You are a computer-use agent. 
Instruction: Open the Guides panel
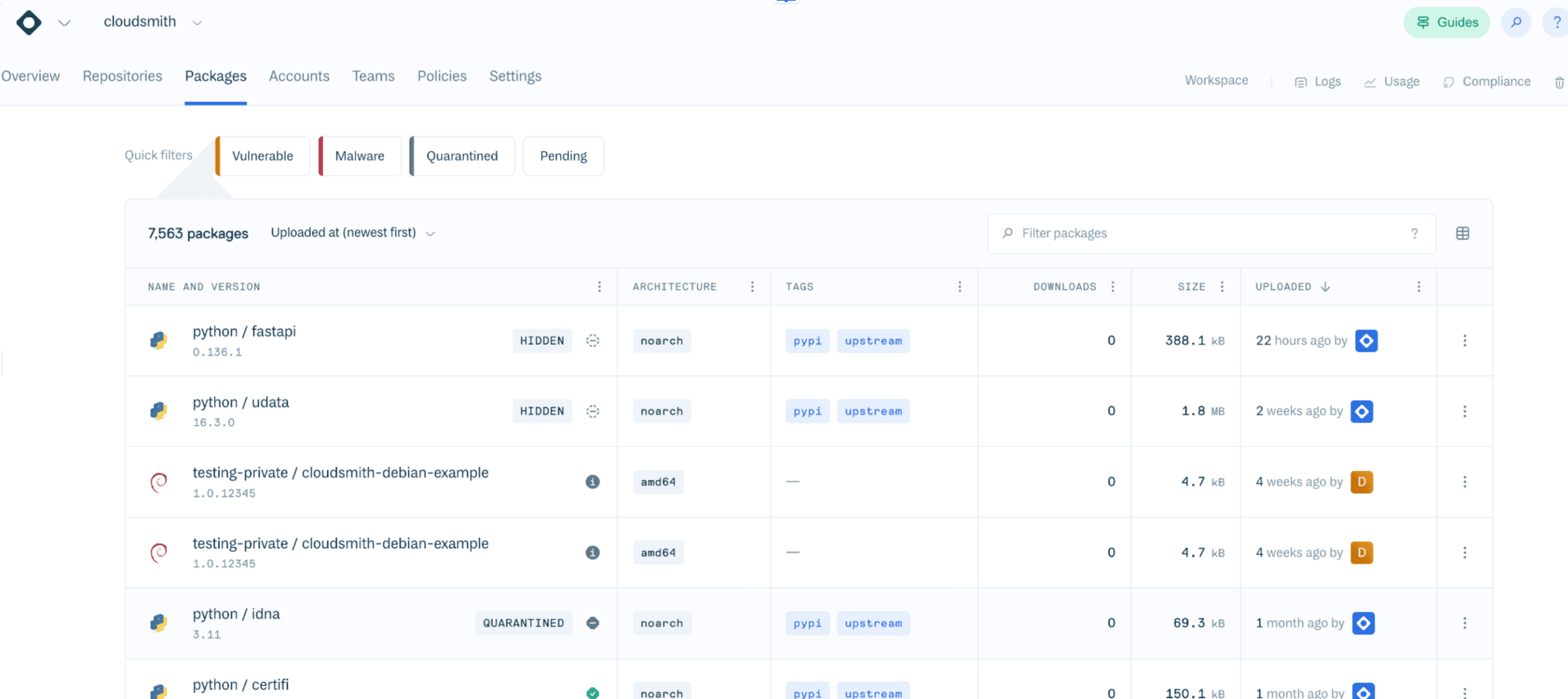1446,23
